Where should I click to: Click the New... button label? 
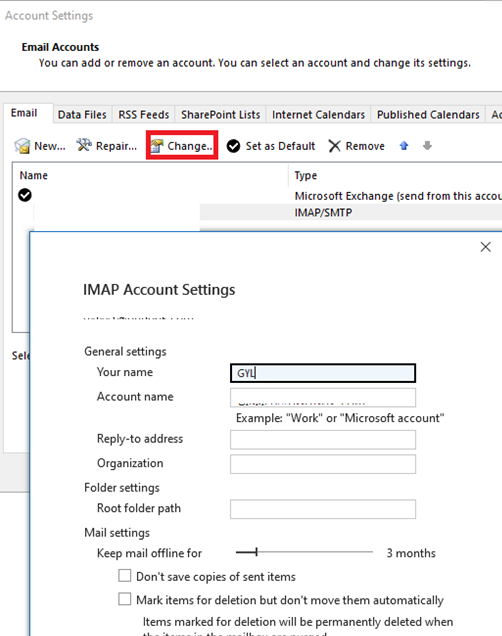pos(50,146)
